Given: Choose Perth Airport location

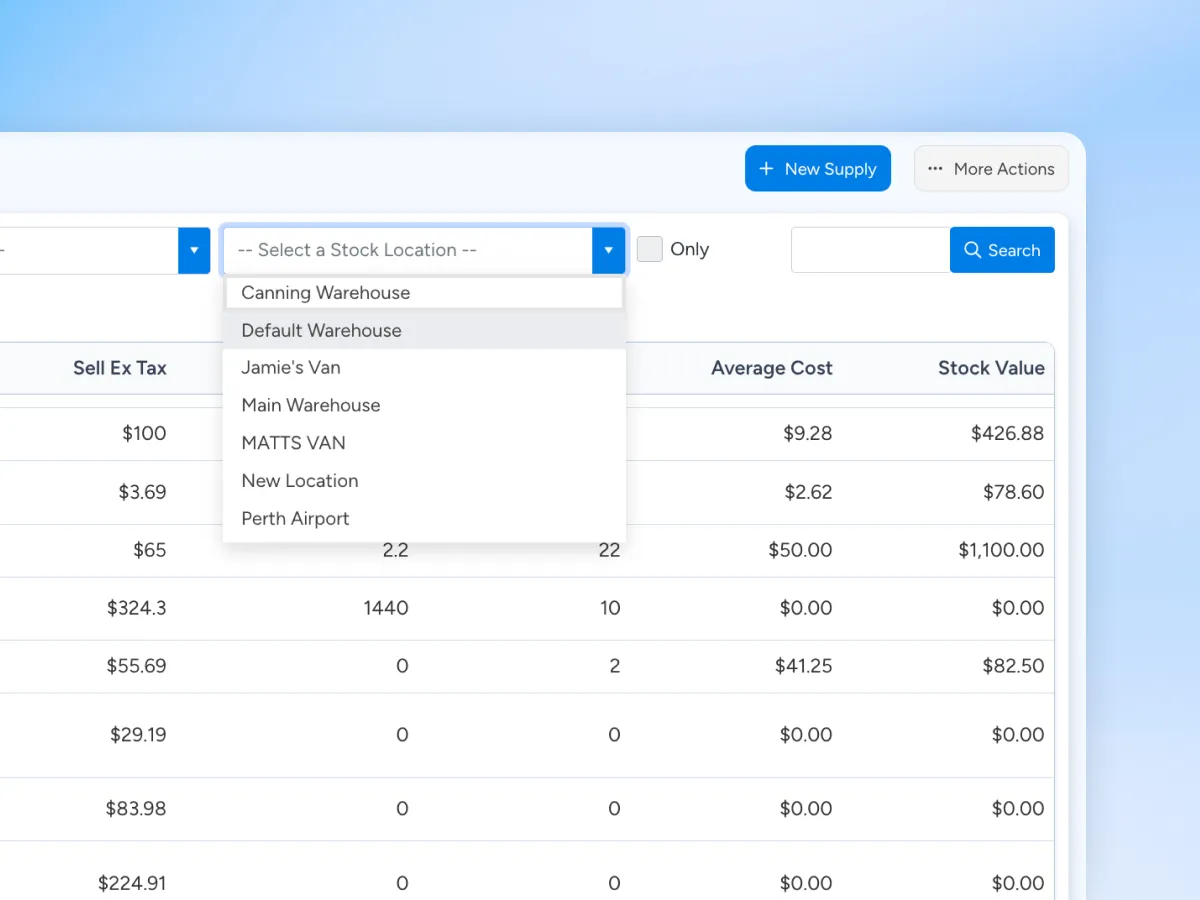Looking at the screenshot, I should (x=424, y=519).
